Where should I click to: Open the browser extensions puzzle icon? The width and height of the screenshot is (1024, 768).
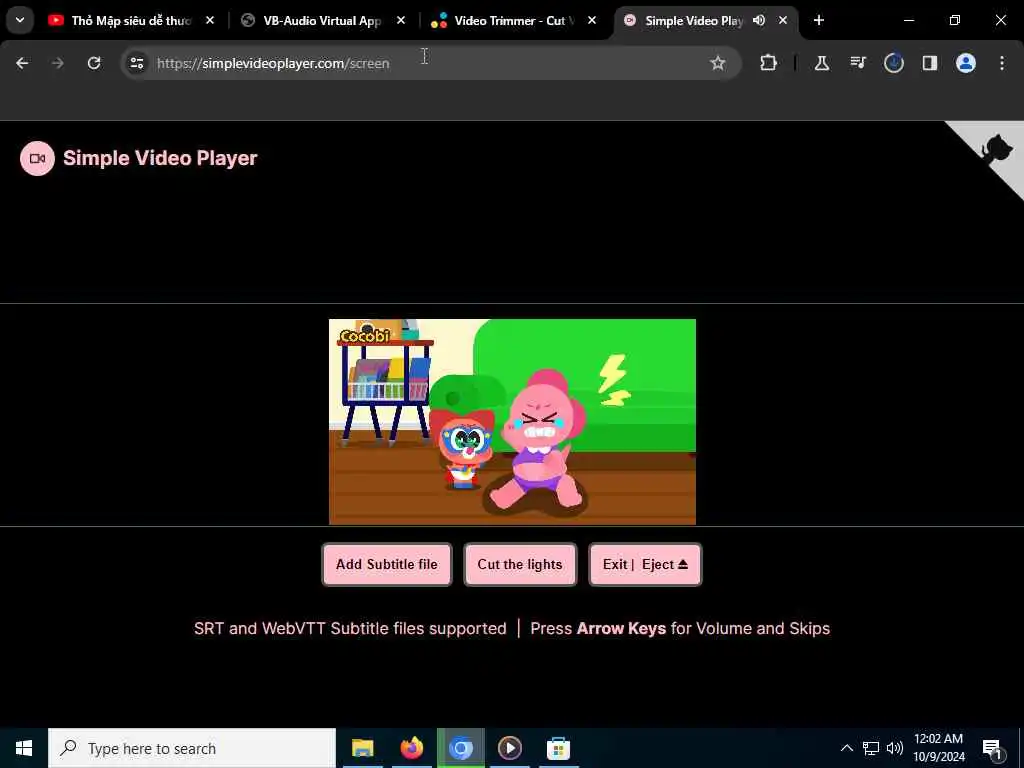pyautogui.click(x=769, y=63)
